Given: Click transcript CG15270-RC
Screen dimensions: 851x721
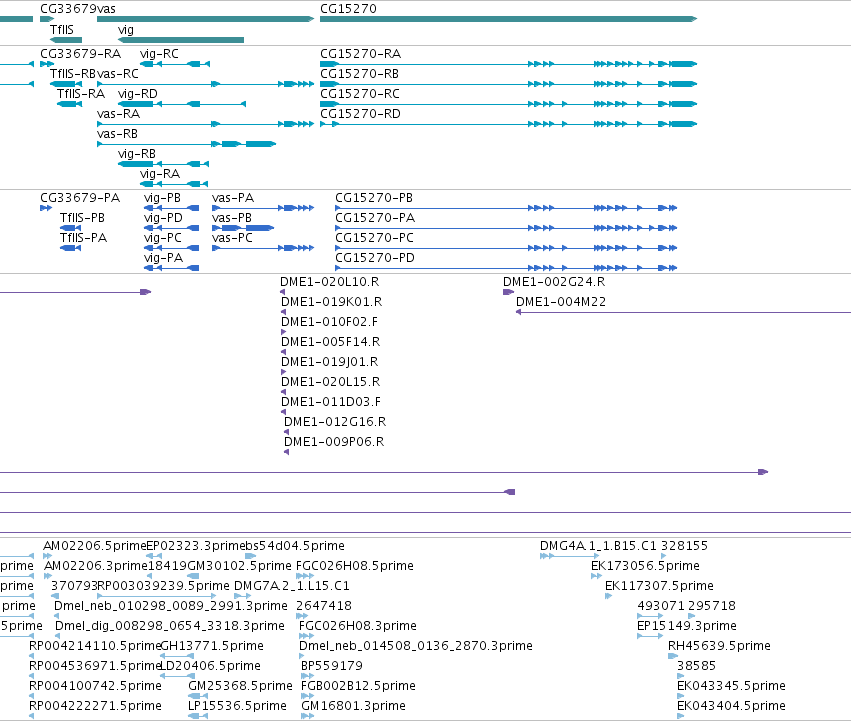Looking at the screenshot, I should (360, 94).
